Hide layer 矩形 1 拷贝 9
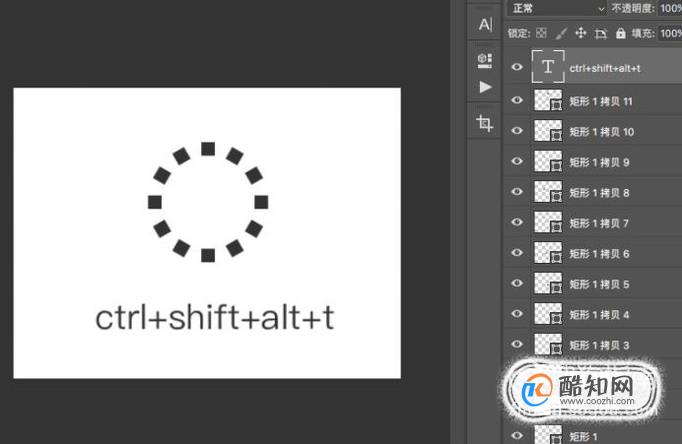682x444 pixels. (517, 161)
